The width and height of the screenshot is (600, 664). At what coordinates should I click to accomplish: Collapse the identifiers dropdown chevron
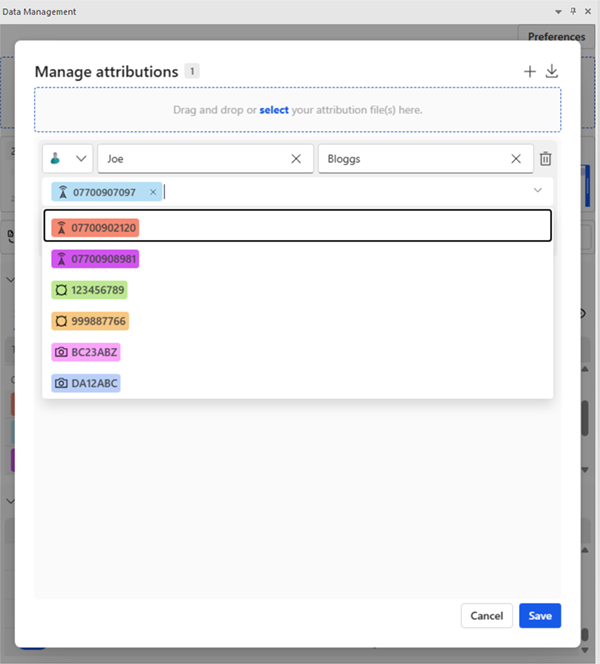click(x=537, y=190)
